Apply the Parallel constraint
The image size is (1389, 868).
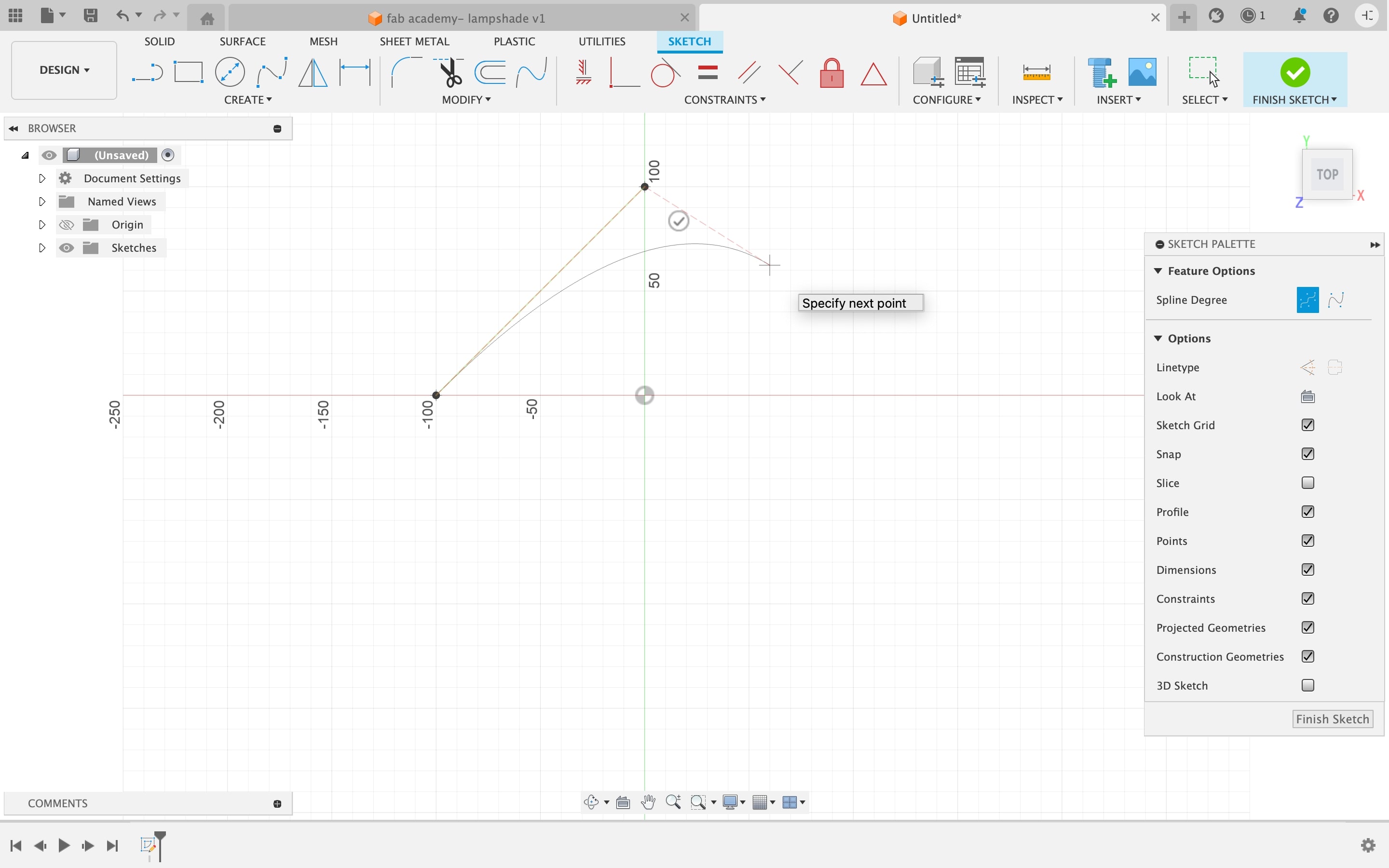click(x=749, y=72)
